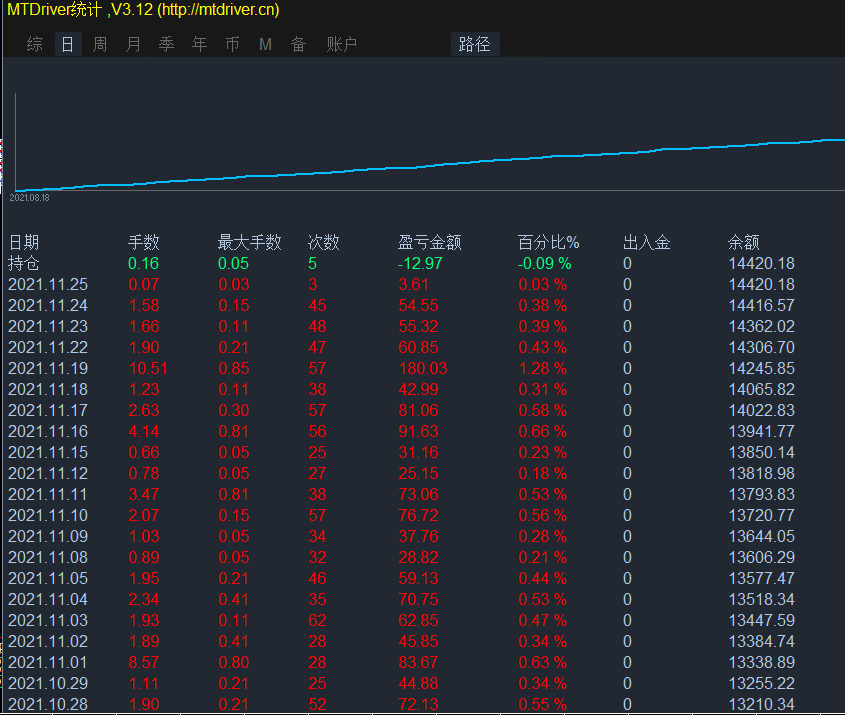This screenshot has height=715, width=845.
Task: Click the 180.03 profit amount
Action: click(x=423, y=369)
